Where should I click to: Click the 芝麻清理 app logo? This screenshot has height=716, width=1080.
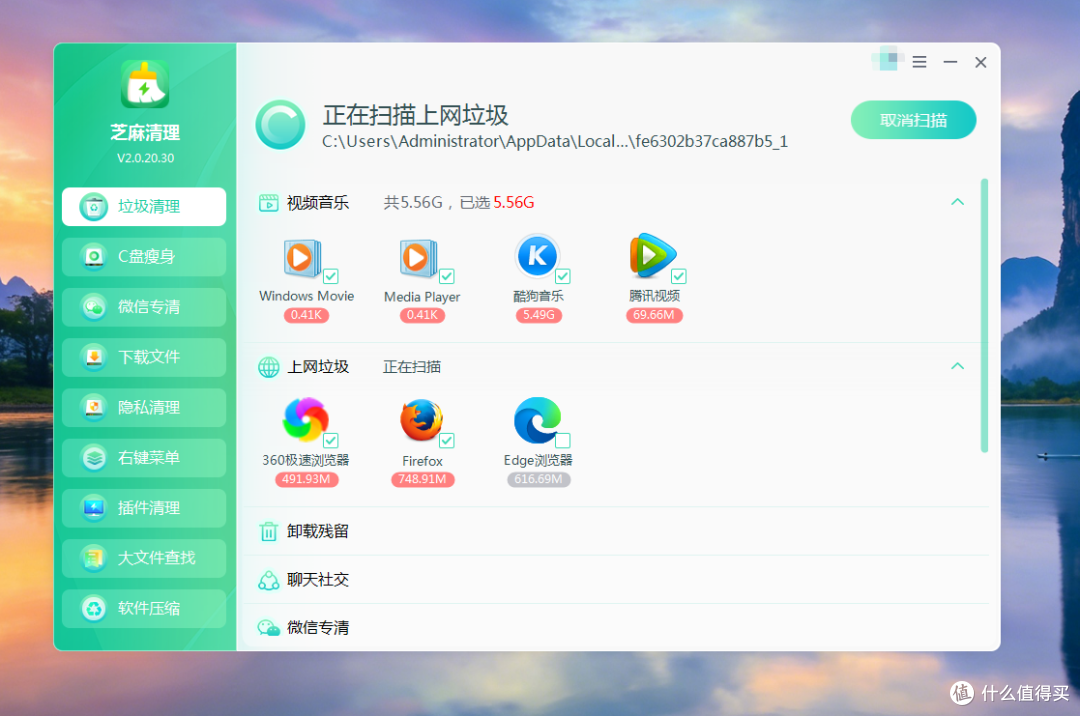tap(145, 84)
